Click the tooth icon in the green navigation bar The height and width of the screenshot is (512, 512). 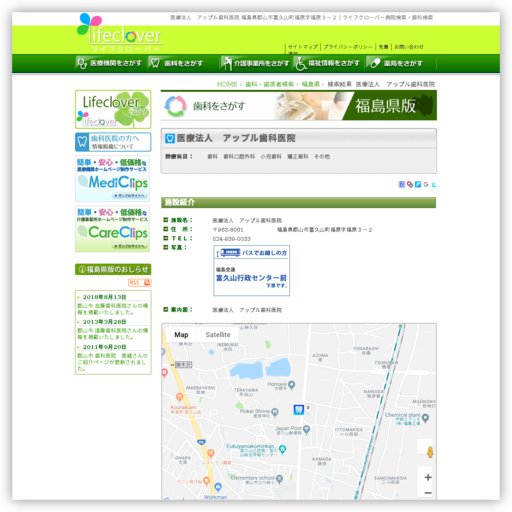155,63
